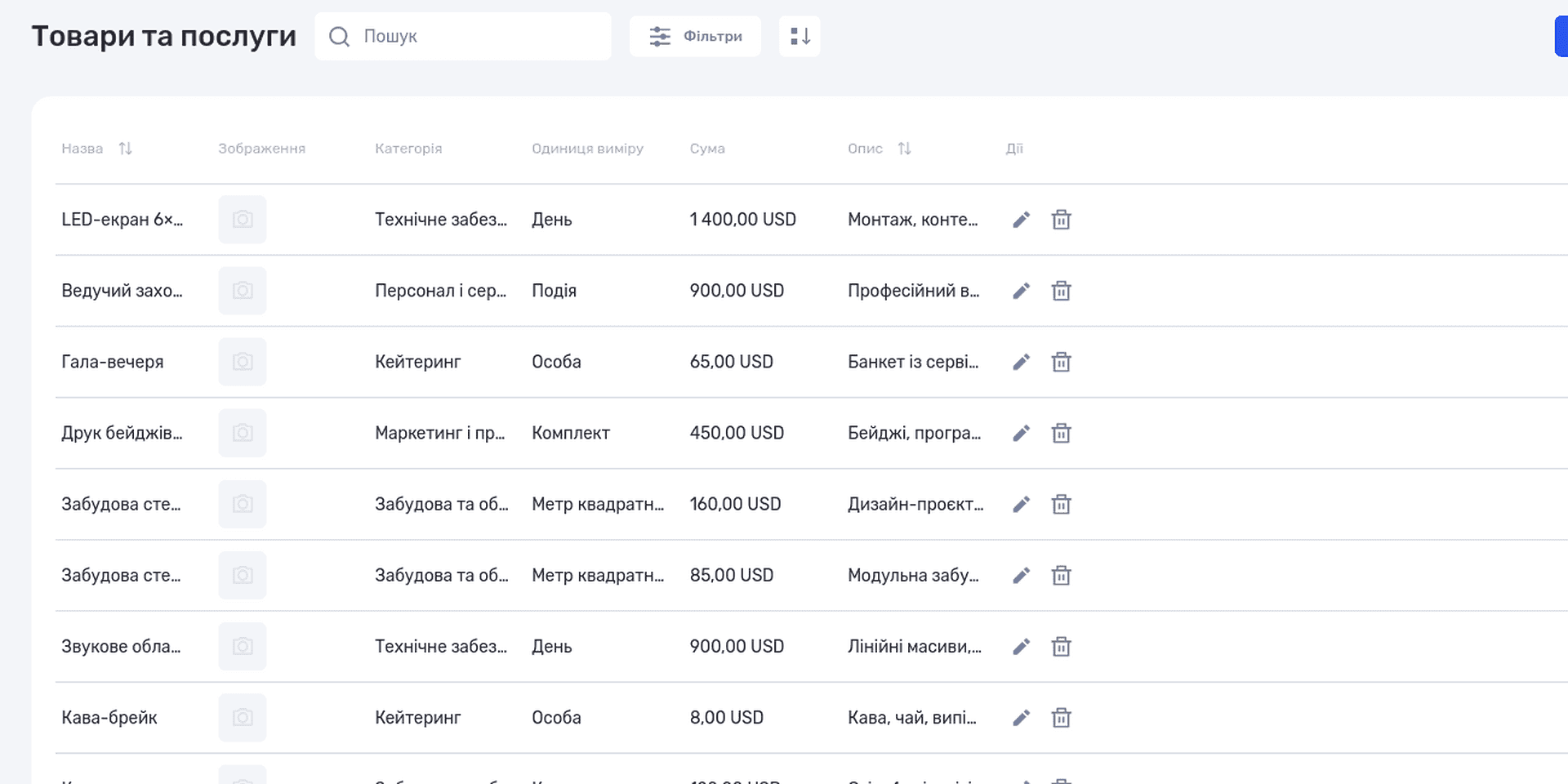Select the Лінійні масиви description cell
This screenshot has width=1568, height=784.
[x=915, y=647]
